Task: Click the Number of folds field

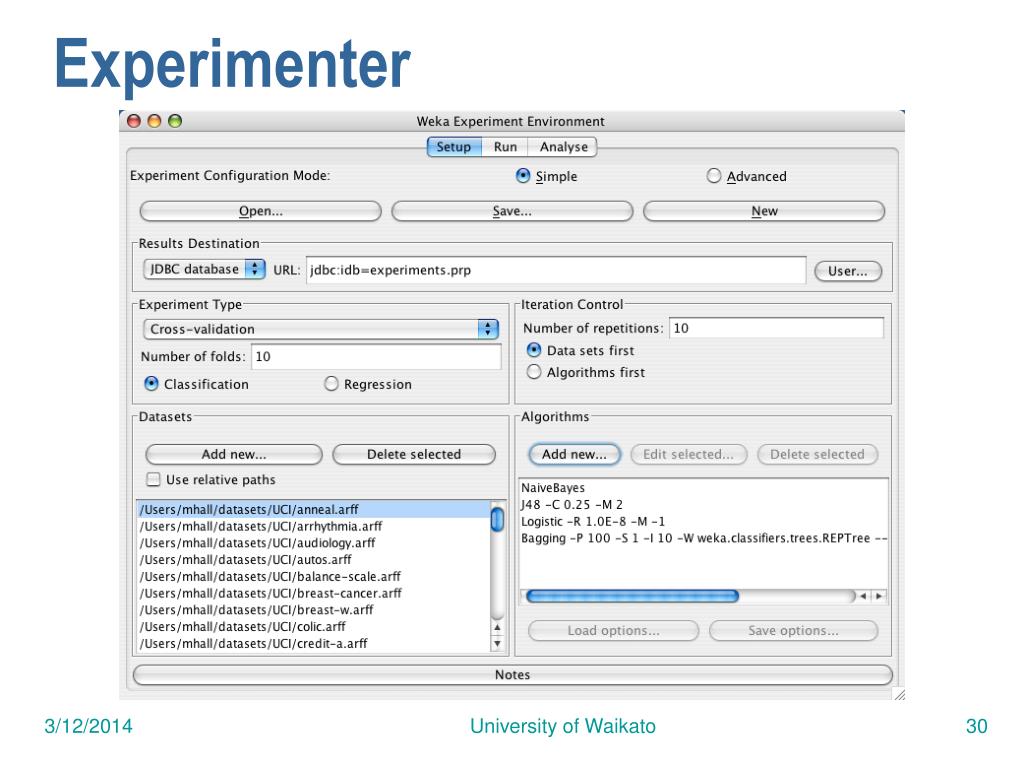Action: pyautogui.click(x=376, y=357)
